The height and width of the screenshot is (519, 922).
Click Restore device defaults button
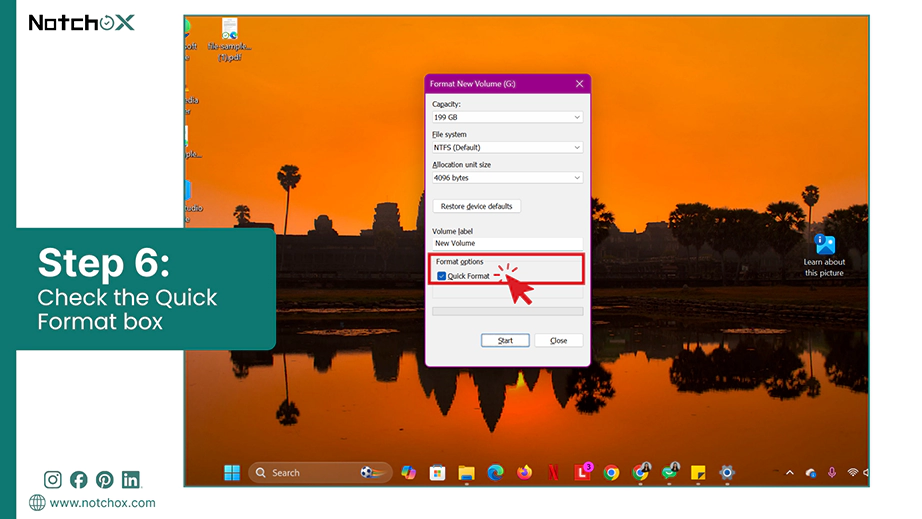tap(476, 206)
